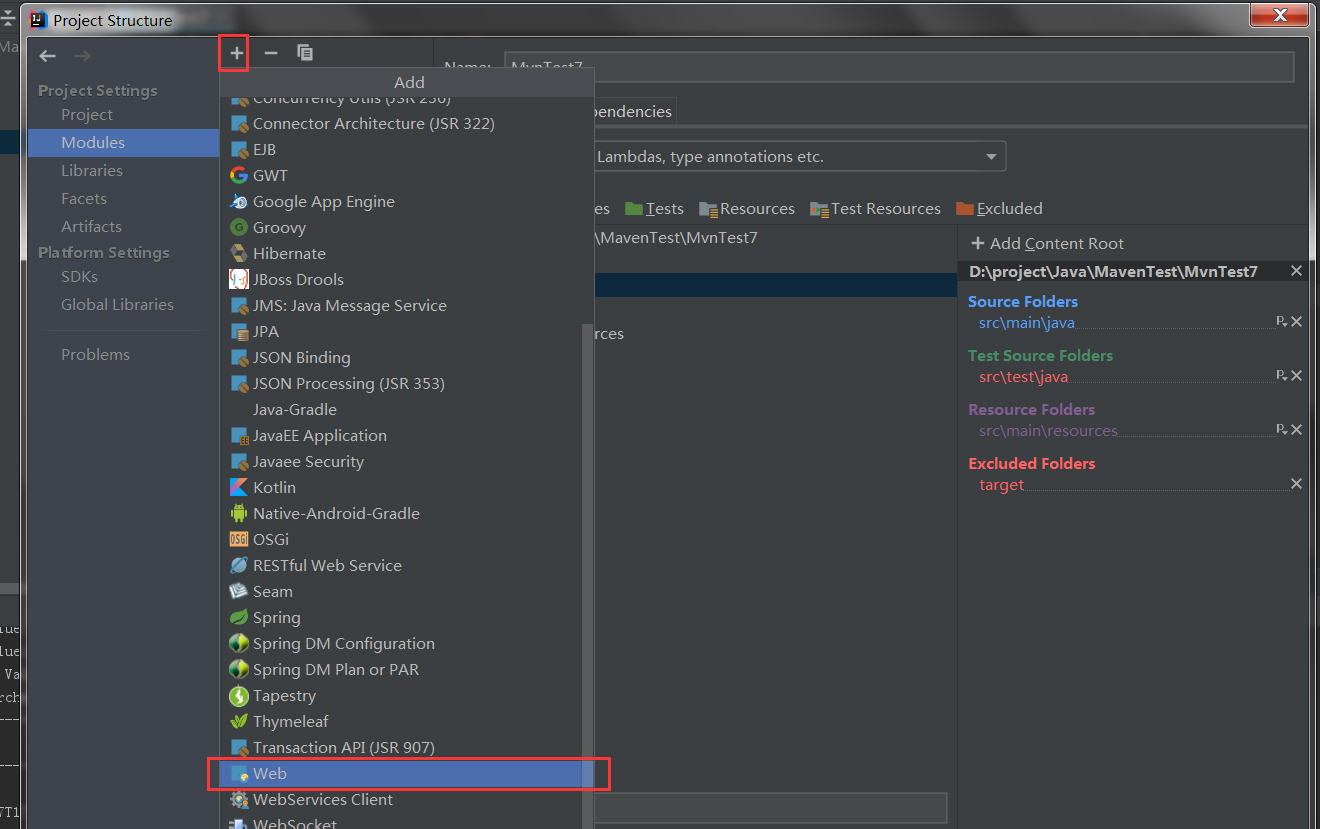Click the GWT Google icon
The height and width of the screenshot is (829, 1320).
point(239,176)
